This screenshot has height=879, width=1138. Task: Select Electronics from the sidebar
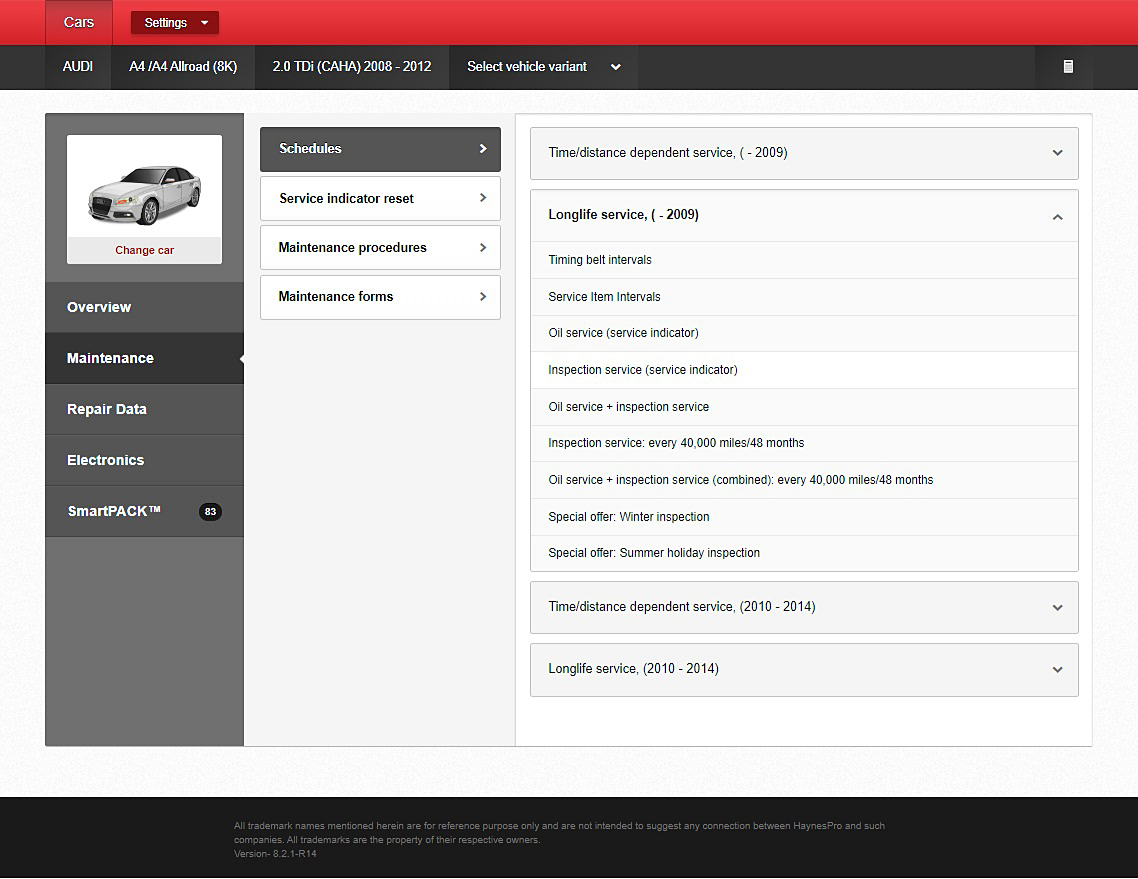106,460
